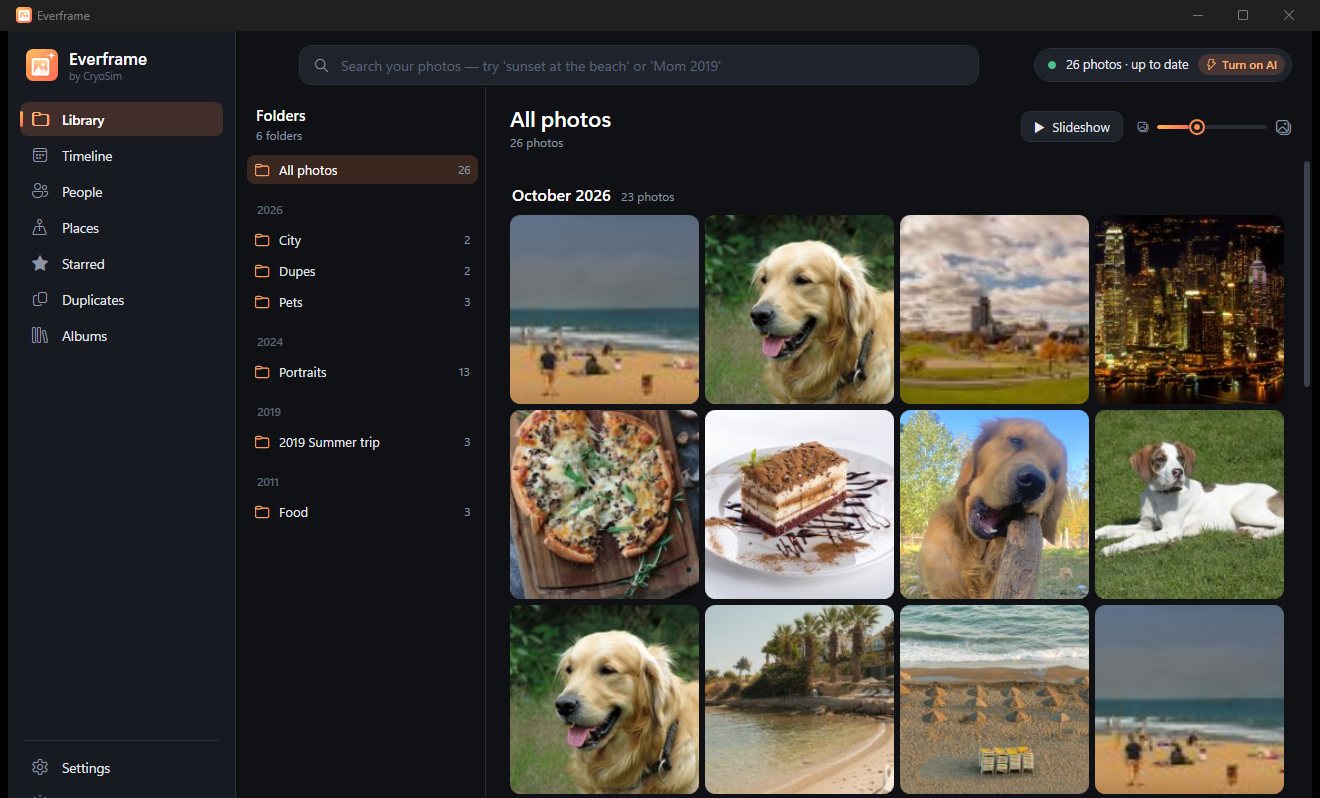Click the magnifier icon in search bar
Screen dimensions: 1320x798
(321, 66)
